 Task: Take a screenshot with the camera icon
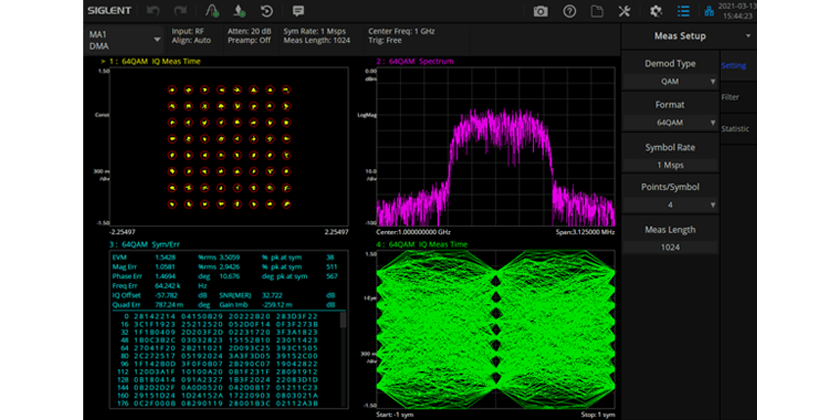tap(540, 11)
